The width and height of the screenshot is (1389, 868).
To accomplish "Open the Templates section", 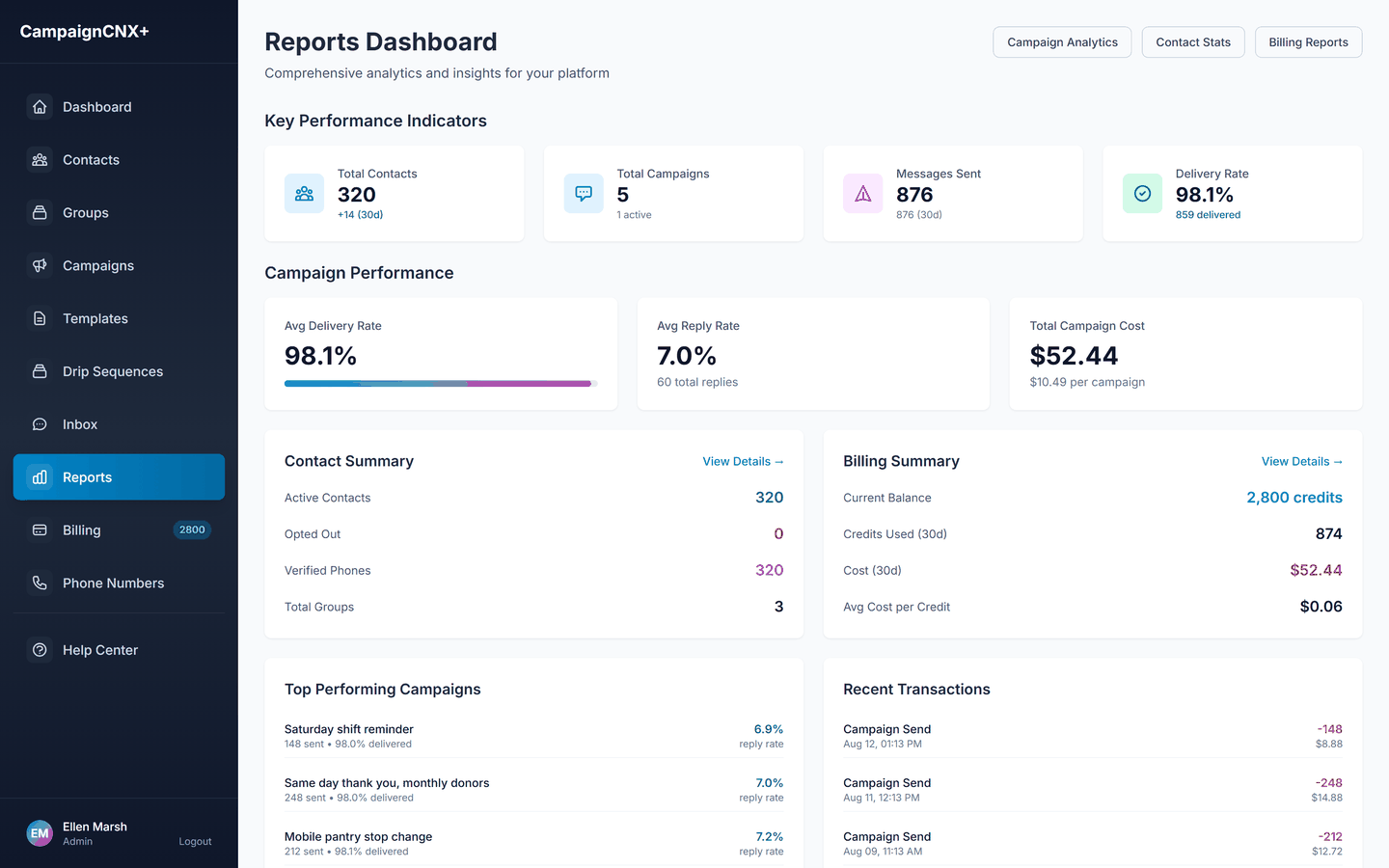I will (x=119, y=318).
